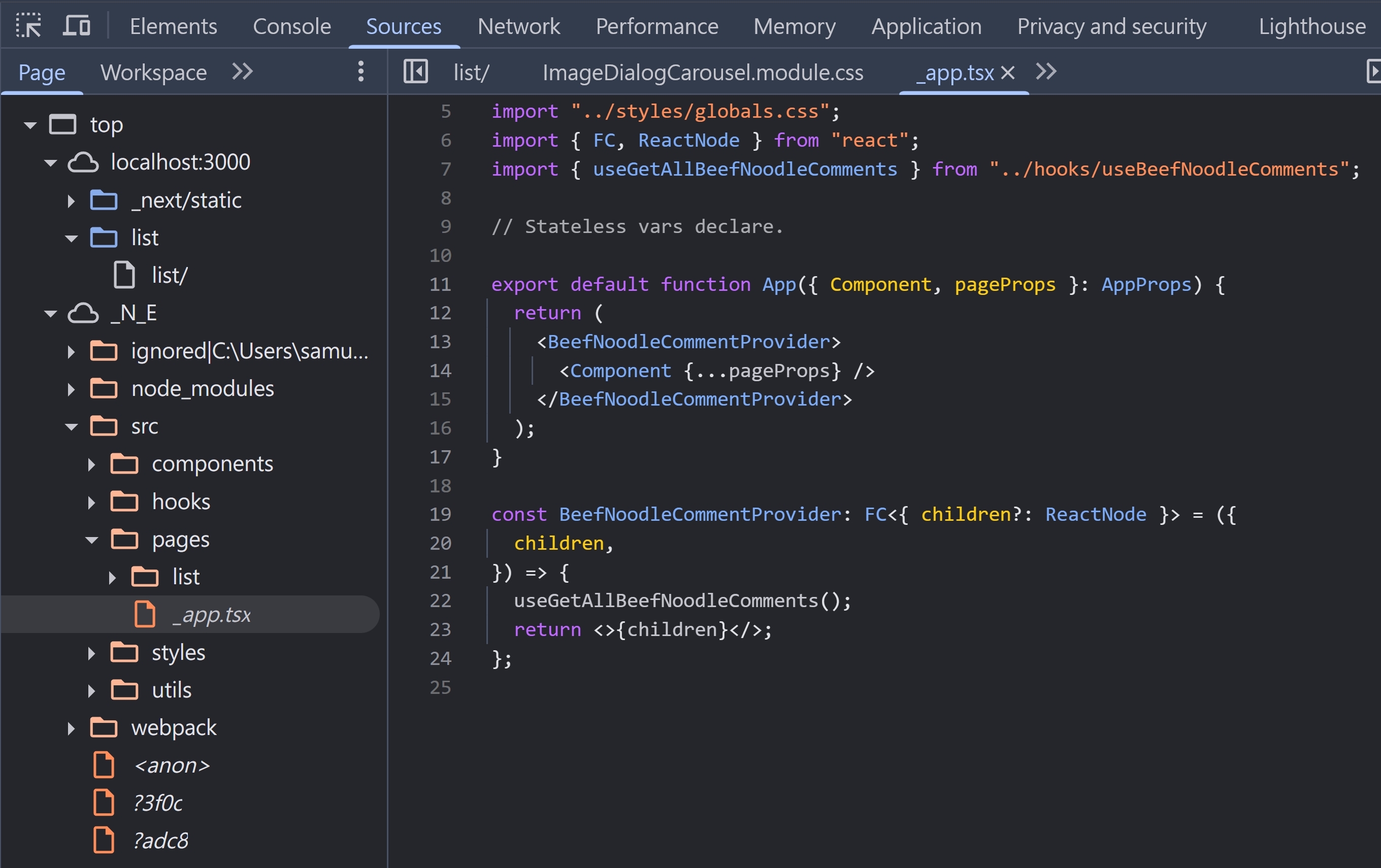1381x868 pixels.
Task: Select the _app.tsx editor tab
Action: coord(955,72)
